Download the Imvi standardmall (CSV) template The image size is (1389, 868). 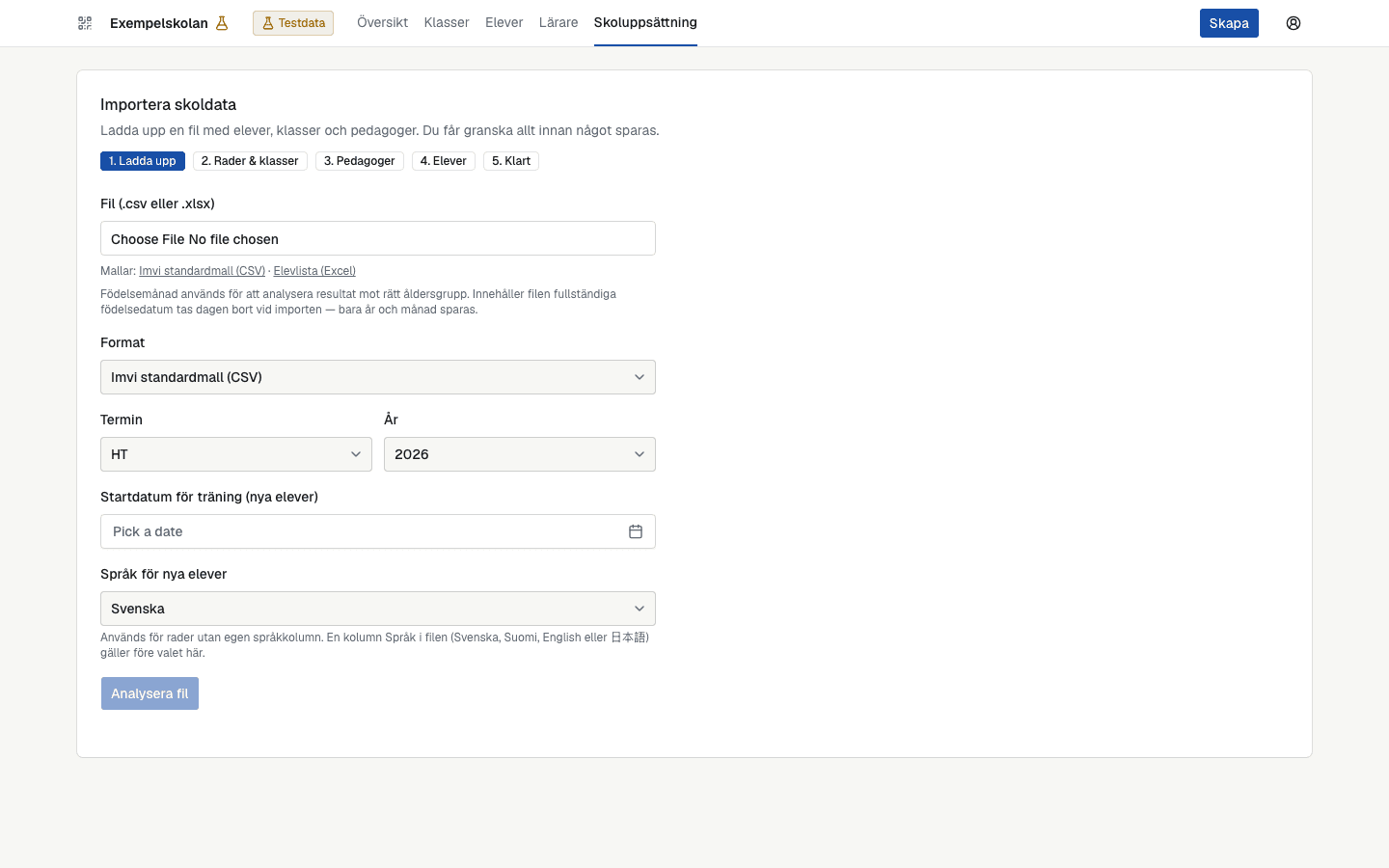tap(202, 271)
